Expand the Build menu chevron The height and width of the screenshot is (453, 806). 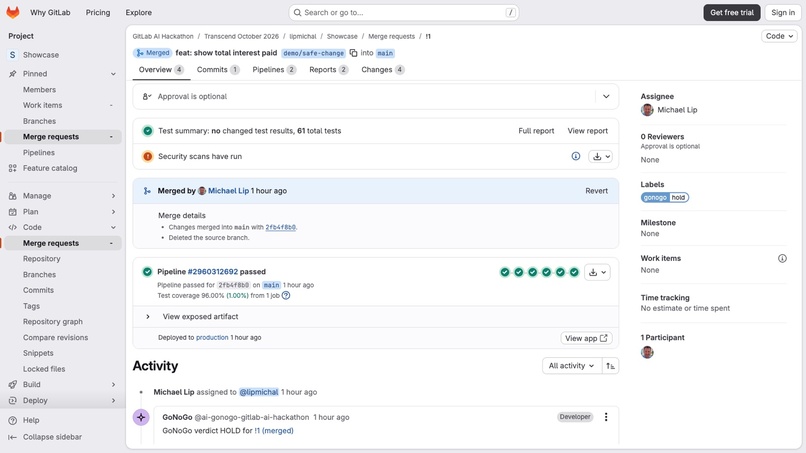[113, 385]
